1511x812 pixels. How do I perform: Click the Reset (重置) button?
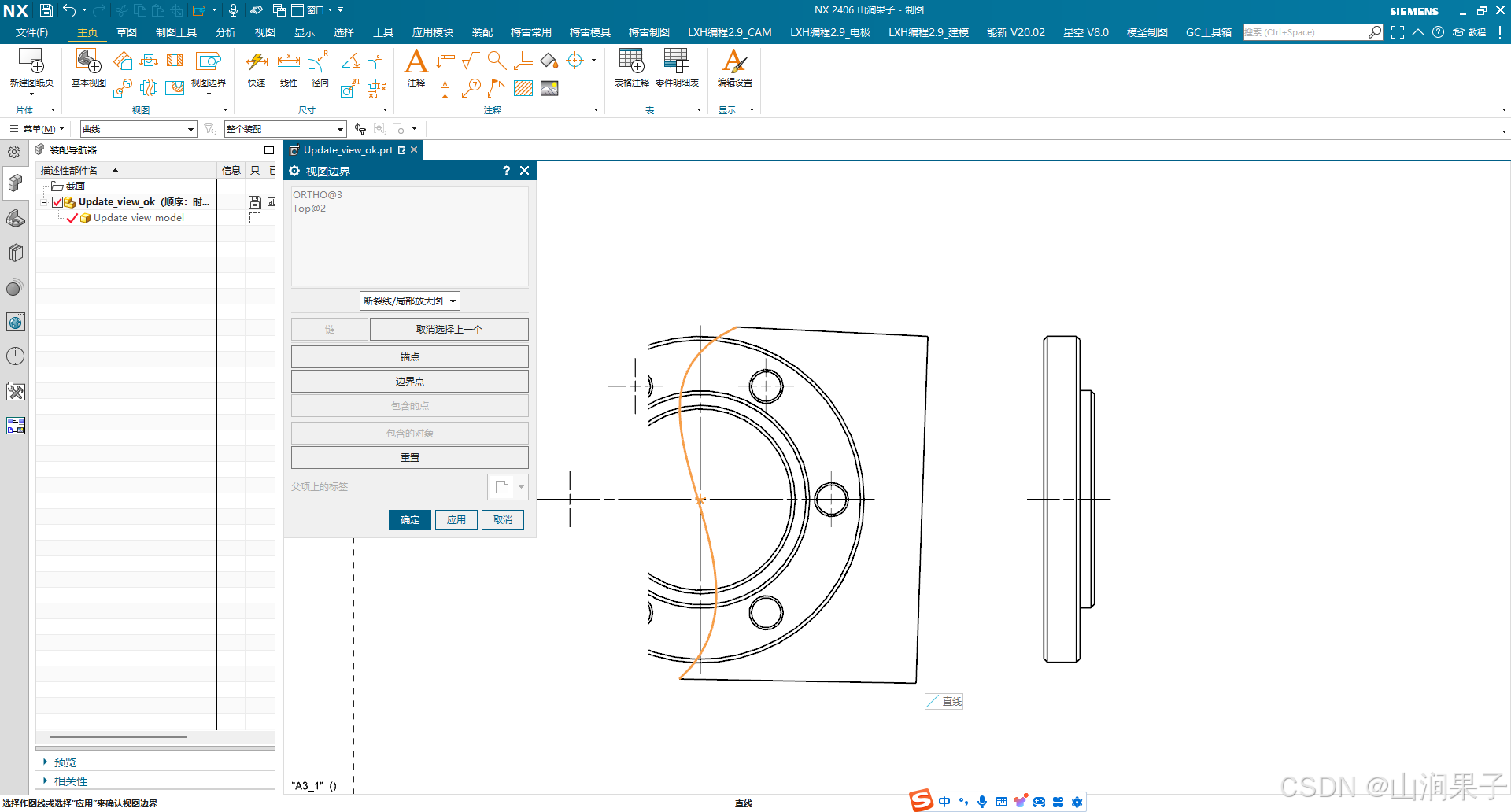coord(410,457)
